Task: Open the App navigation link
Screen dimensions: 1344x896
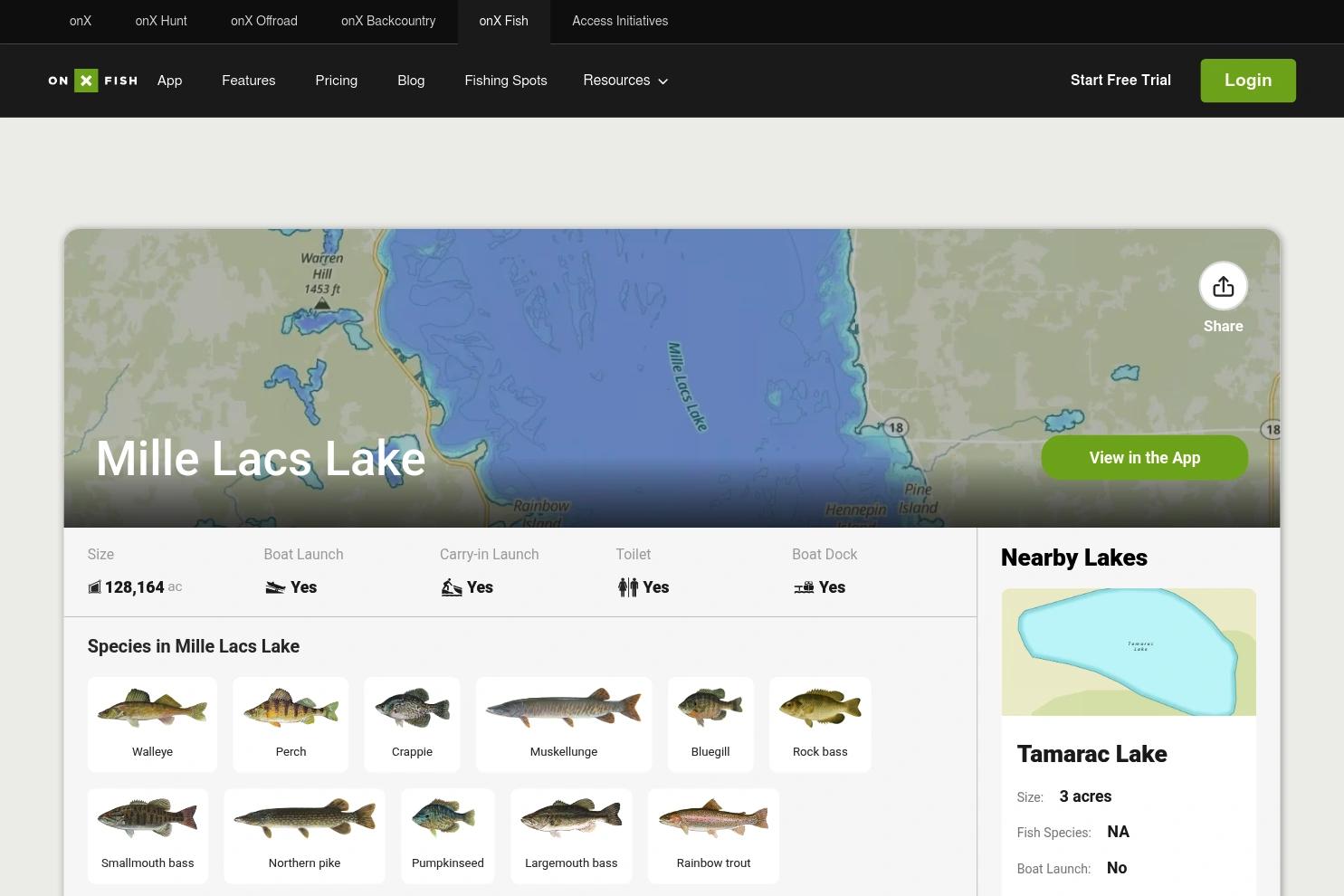Action: (x=169, y=81)
